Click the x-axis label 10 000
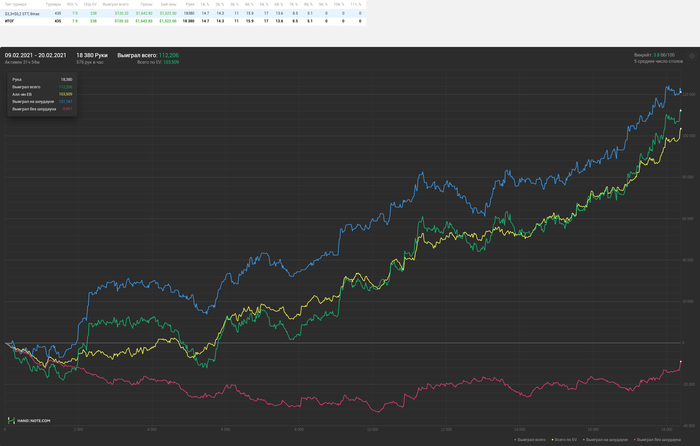 coord(372,429)
